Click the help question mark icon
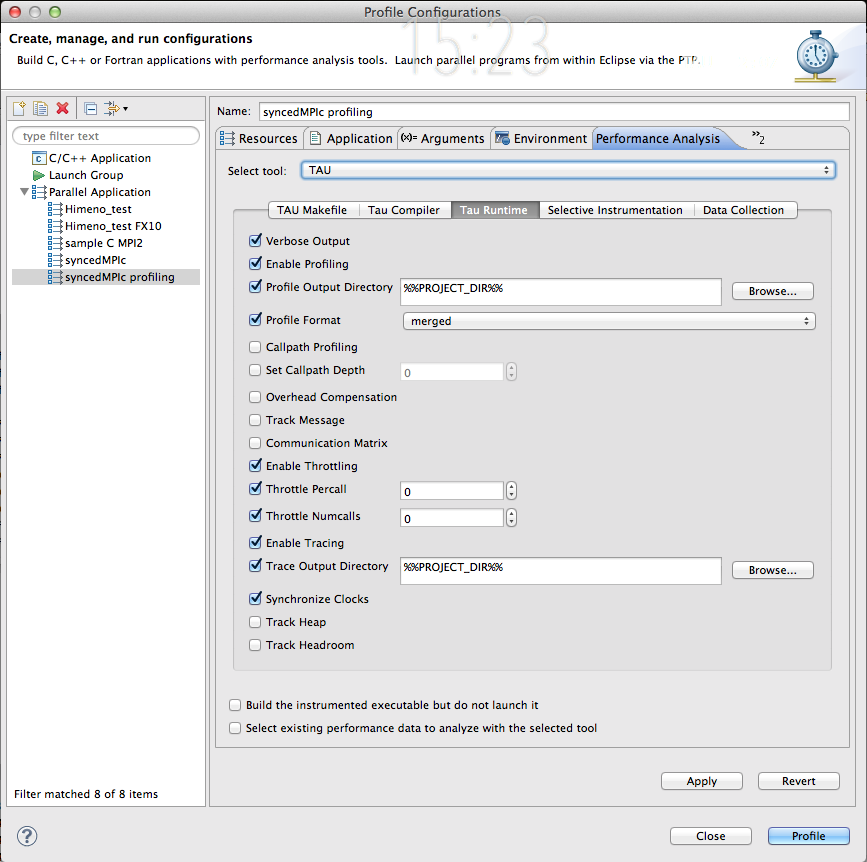 tap(28, 836)
